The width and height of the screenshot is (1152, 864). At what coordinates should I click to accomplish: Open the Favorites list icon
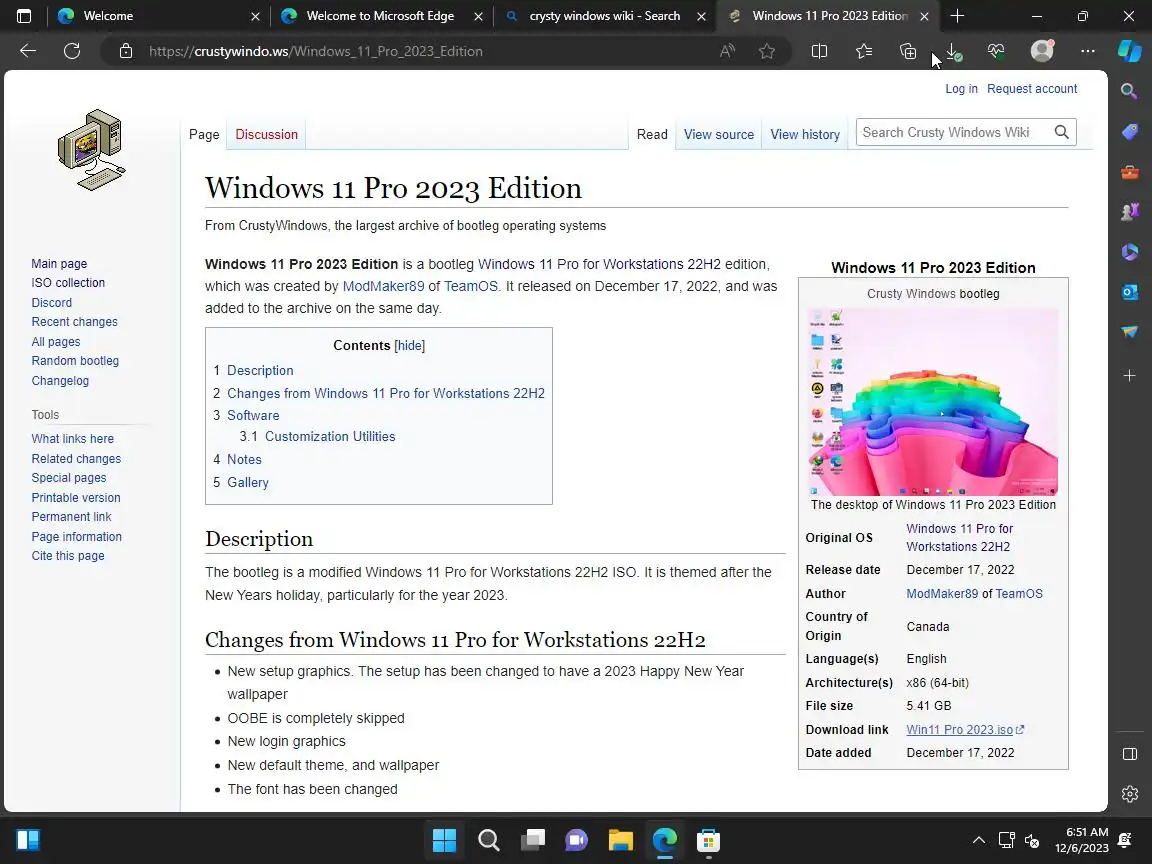864,51
